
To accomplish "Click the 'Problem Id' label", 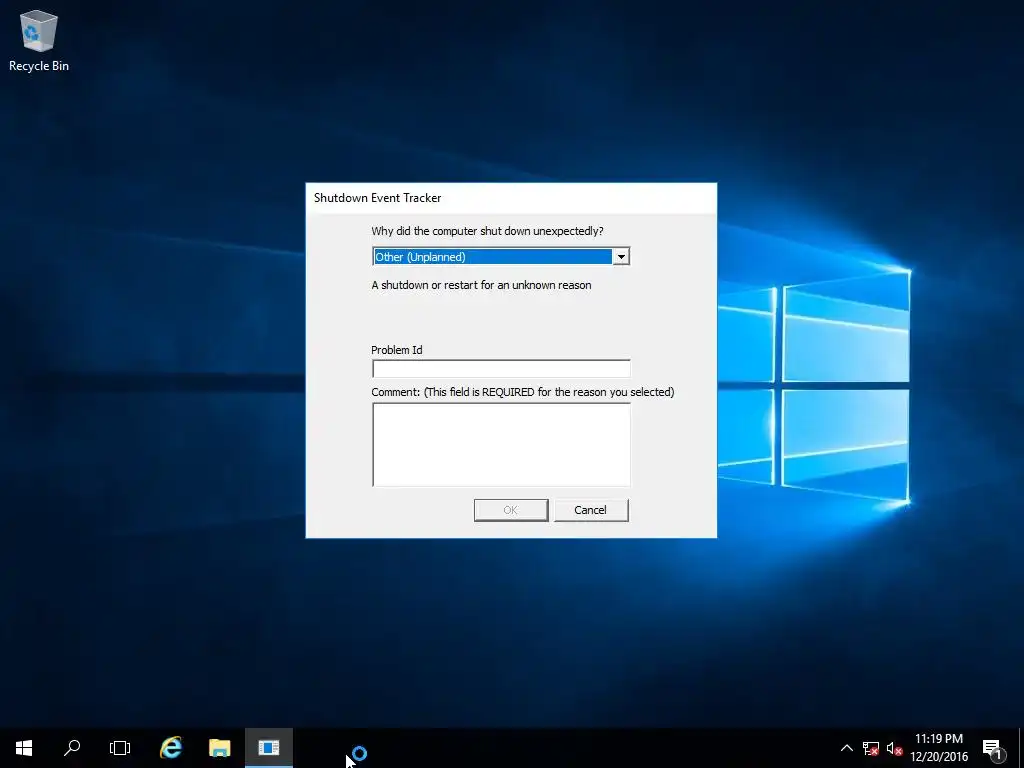I will (x=396, y=350).
